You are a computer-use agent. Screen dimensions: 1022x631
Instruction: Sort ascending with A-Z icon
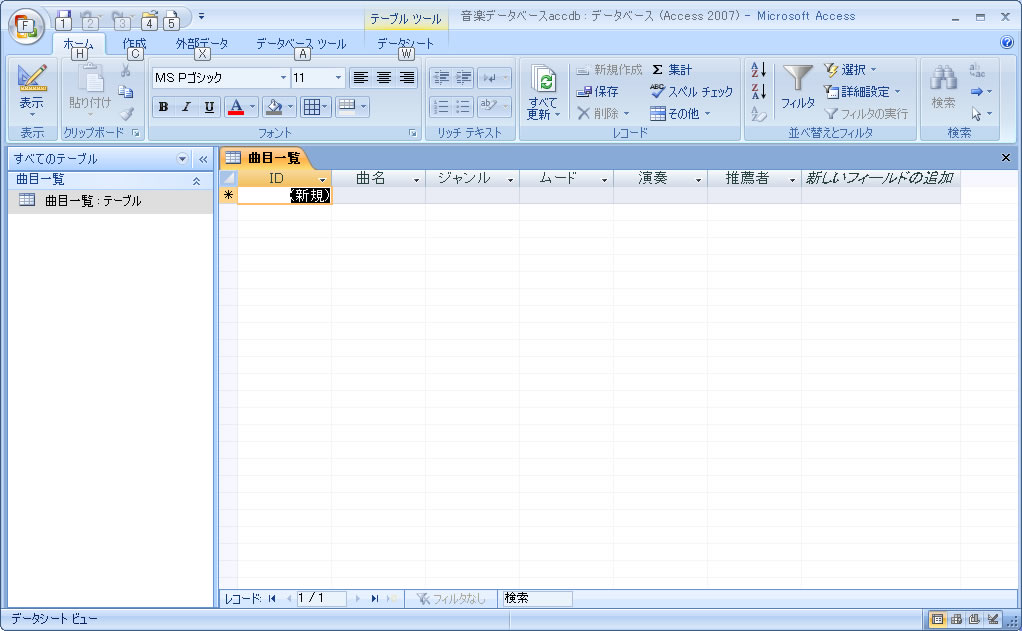coord(758,70)
